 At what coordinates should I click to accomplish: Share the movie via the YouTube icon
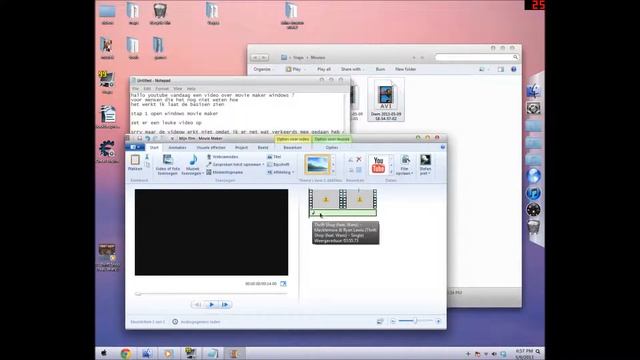click(378, 165)
